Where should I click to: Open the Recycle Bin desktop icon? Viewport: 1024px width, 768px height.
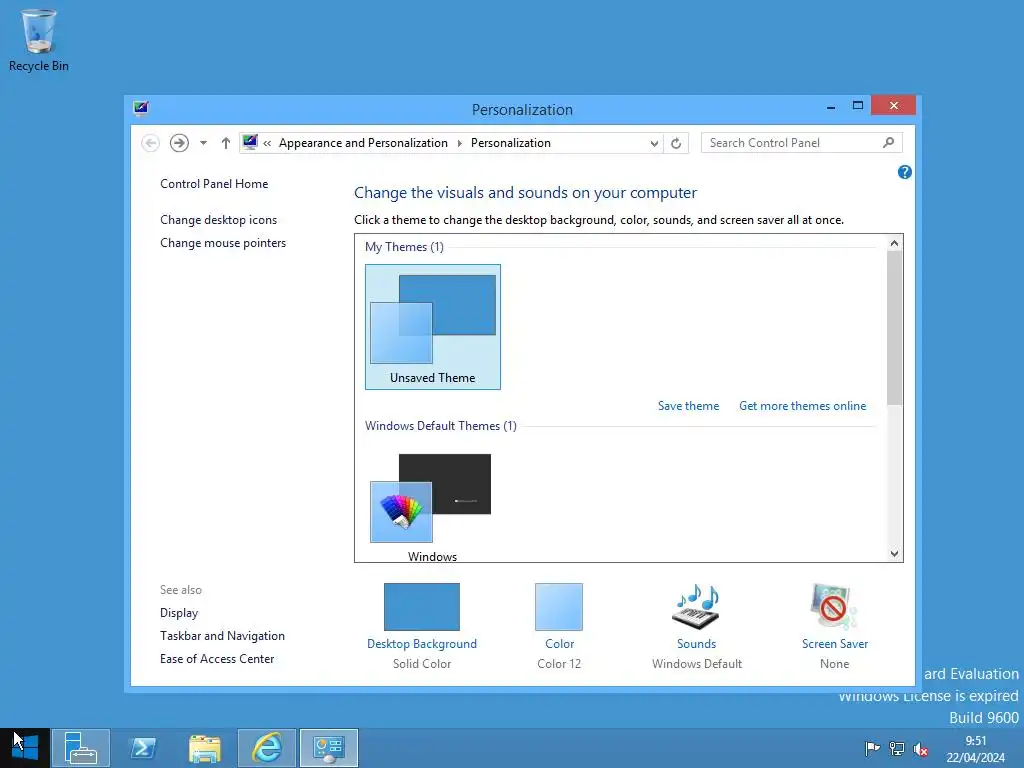tap(39, 40)
